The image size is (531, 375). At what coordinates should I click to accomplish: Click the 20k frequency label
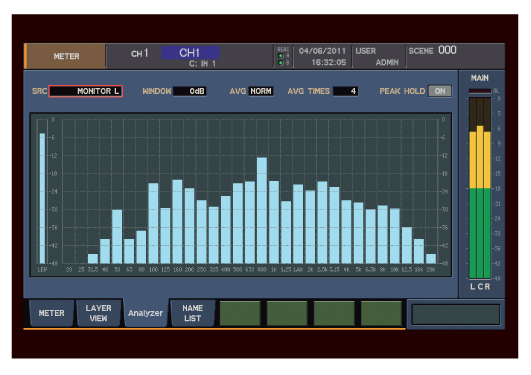[431, 270]
